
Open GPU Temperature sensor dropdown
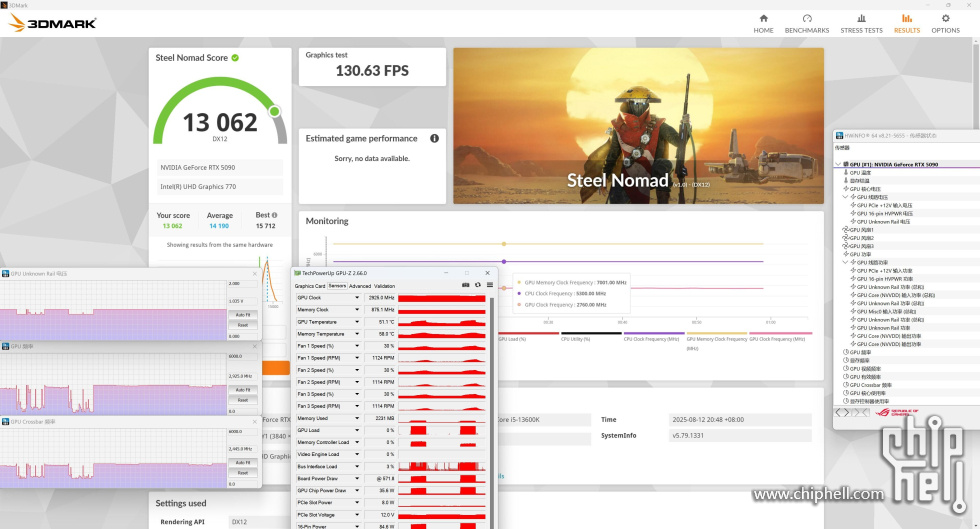(357, 322)
